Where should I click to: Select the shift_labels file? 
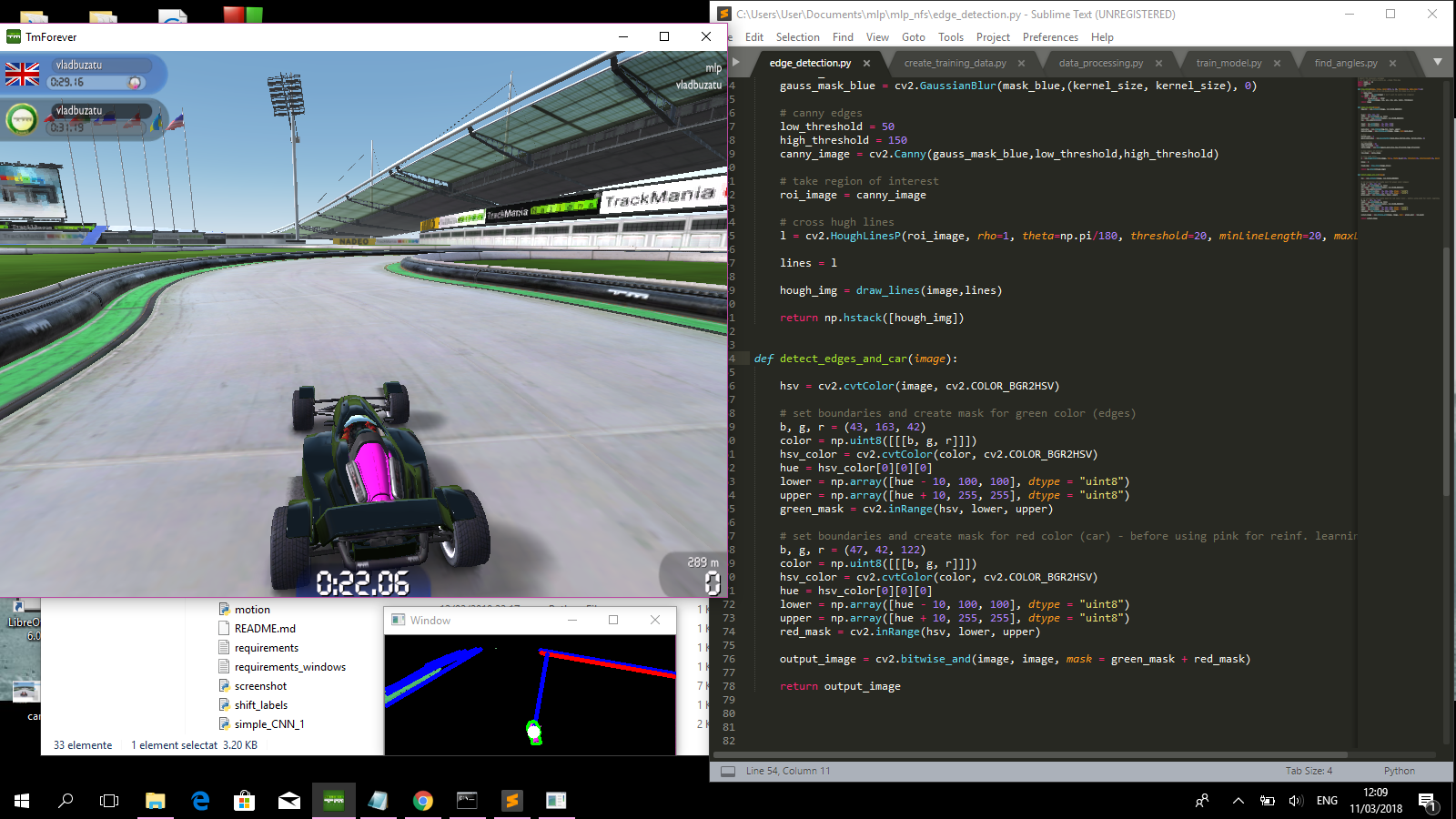260,705
